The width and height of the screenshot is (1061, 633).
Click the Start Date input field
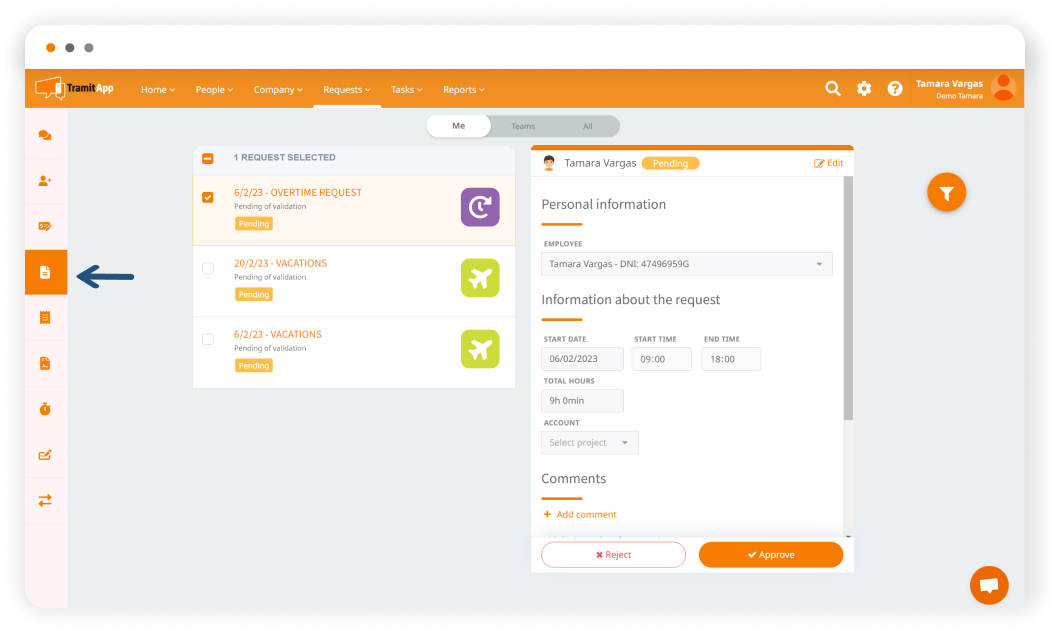click(x=582, y=359)
